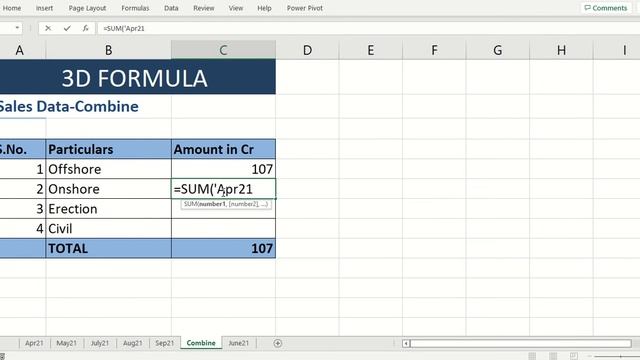Image resolution: width=640 pixels, height=360 pixels.
Task: Select the Erection cell
Action: pos(109,209)
